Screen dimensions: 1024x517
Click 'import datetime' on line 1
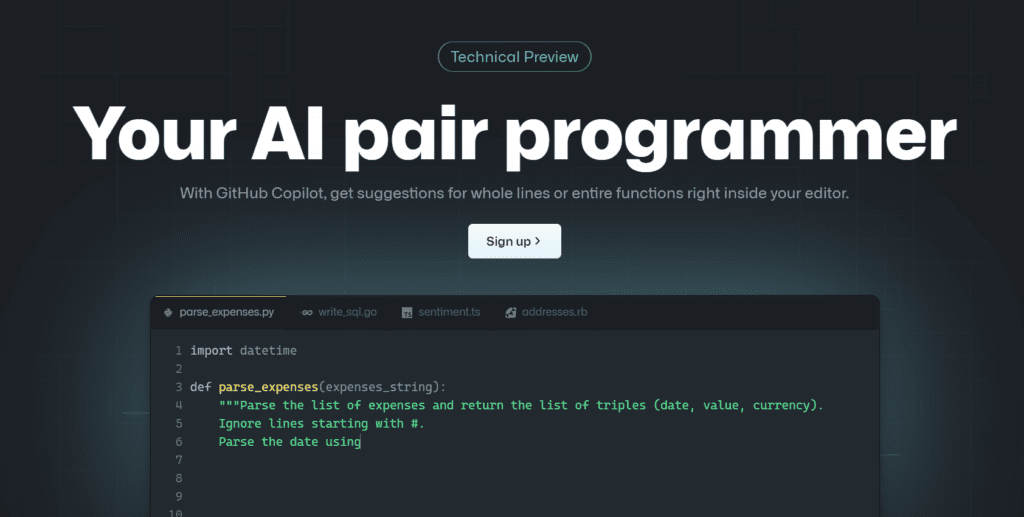(244, 351)
